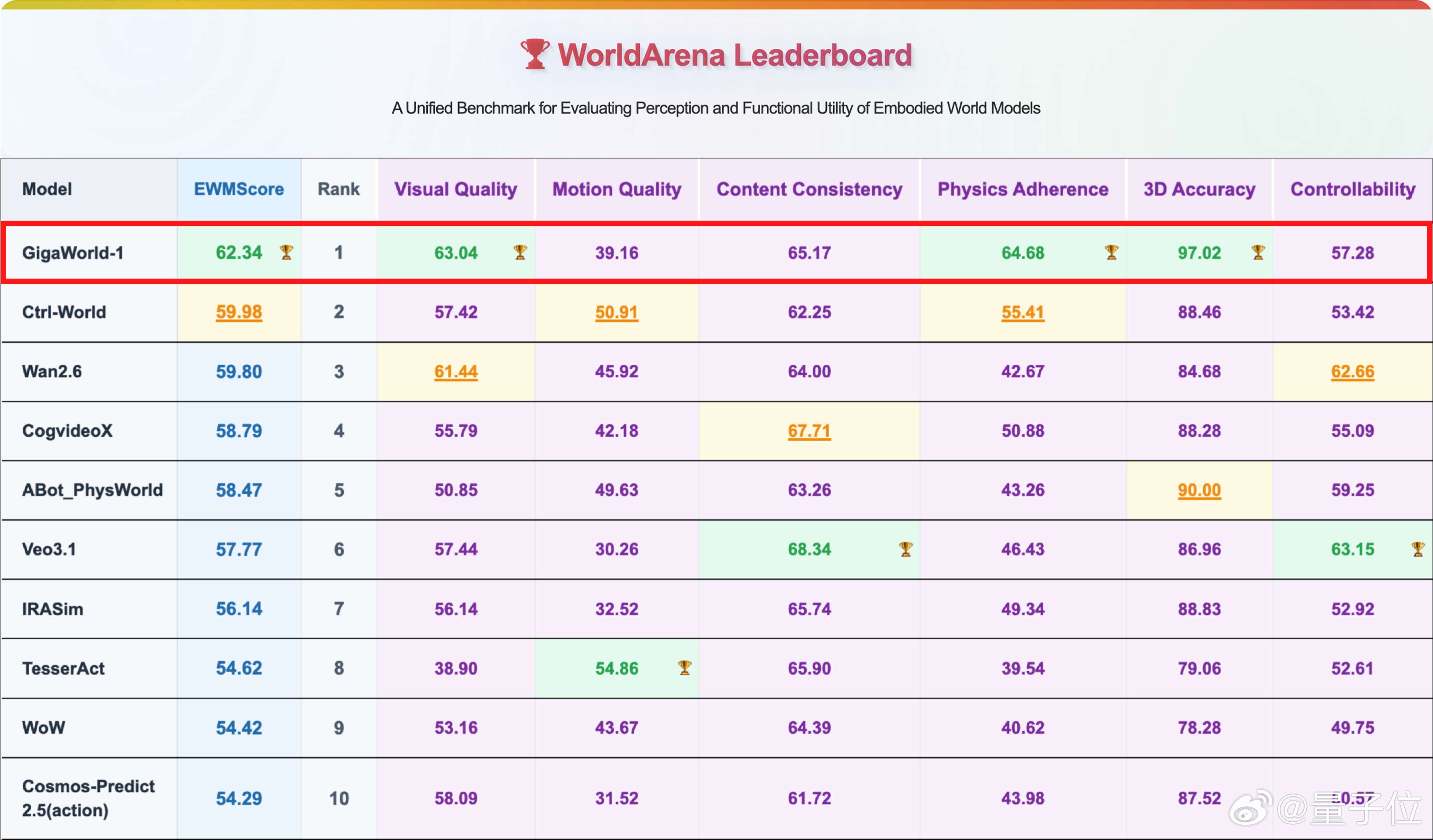
Task: Click the Motion Quality column header
Action: click(x=616, y=189)
